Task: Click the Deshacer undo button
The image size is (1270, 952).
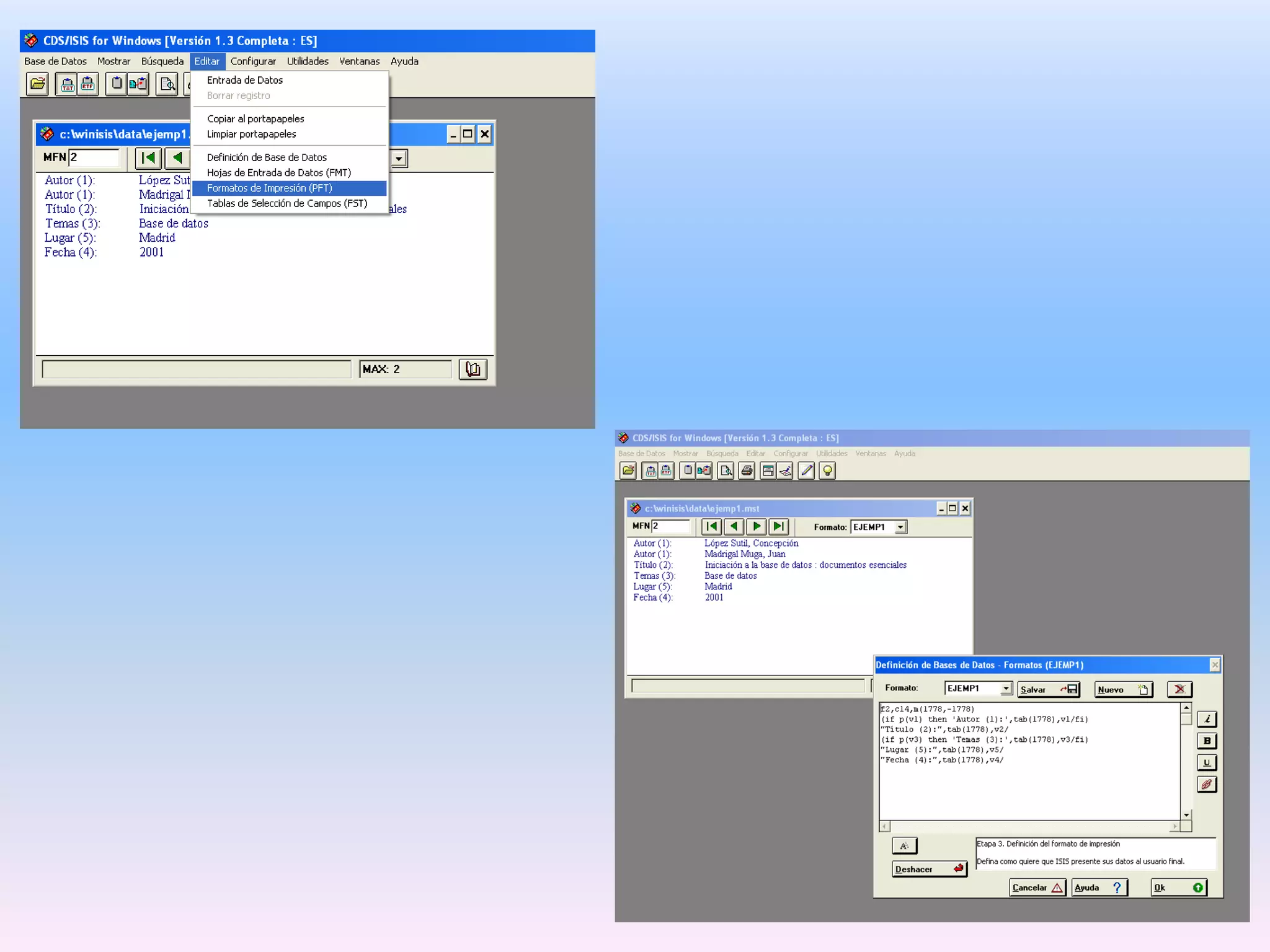Action: (929, 869)
